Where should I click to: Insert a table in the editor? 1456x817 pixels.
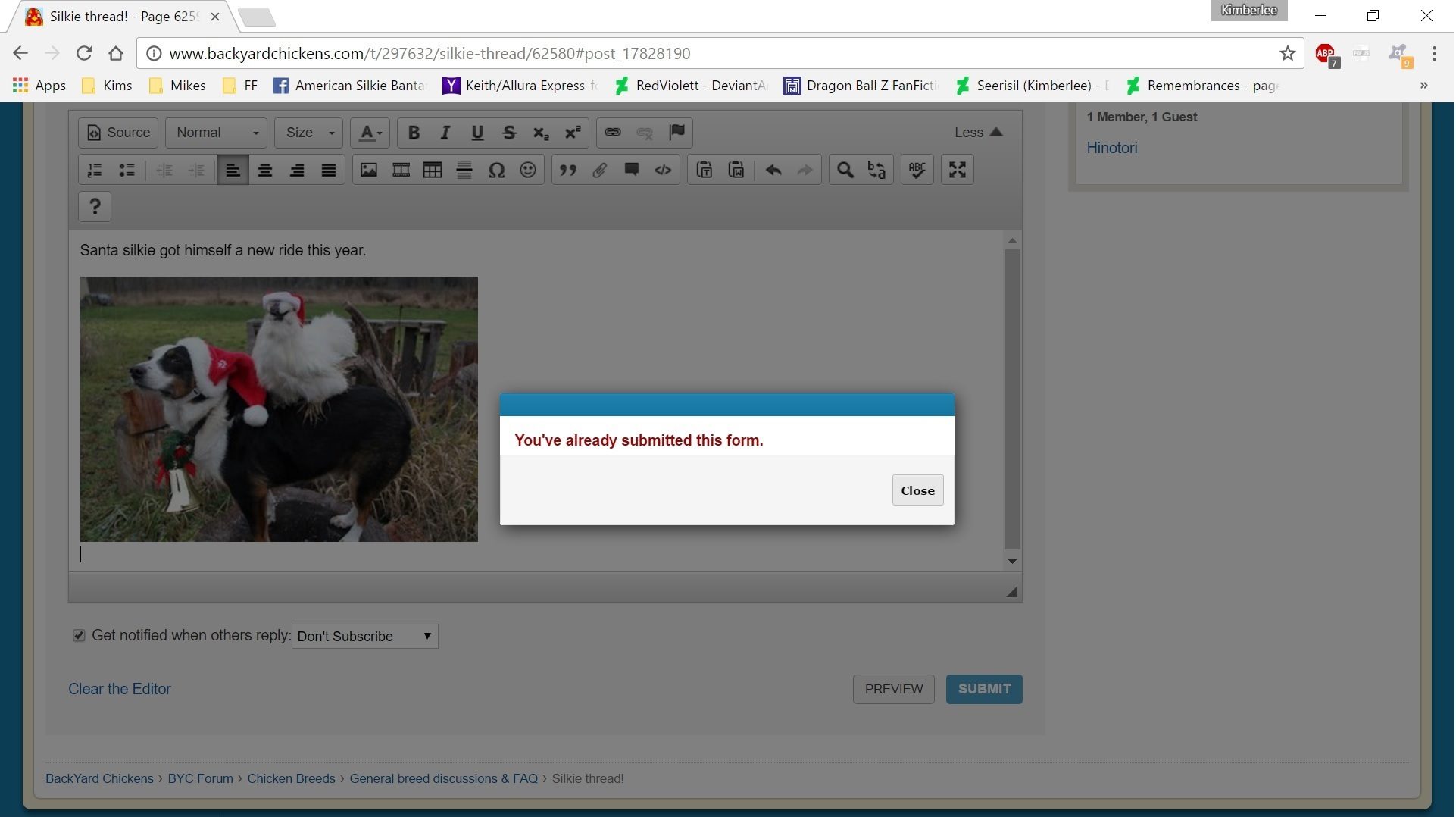point(433,170)
